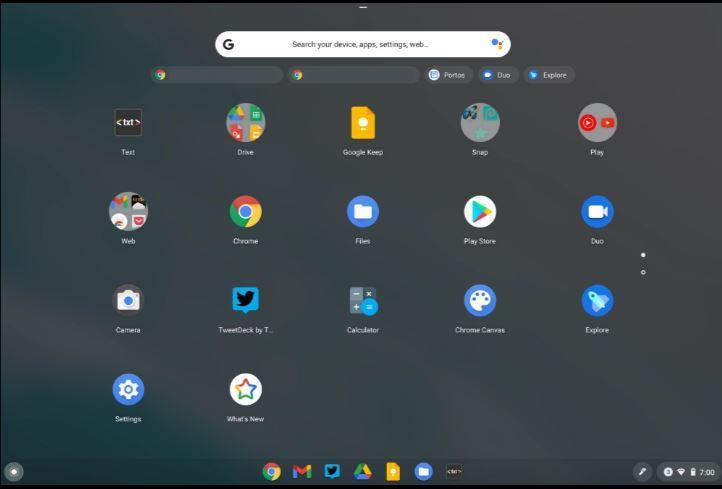Expand the Snap app folder

[x=480, y=123]
